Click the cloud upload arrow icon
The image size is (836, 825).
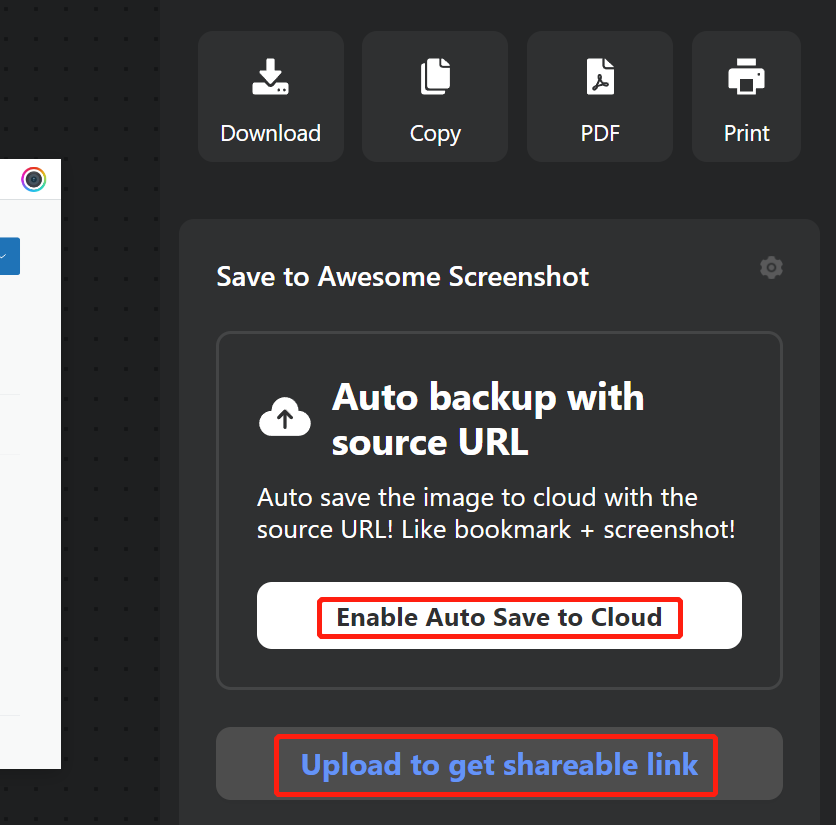pyautogui.click(x=285, y=417)
